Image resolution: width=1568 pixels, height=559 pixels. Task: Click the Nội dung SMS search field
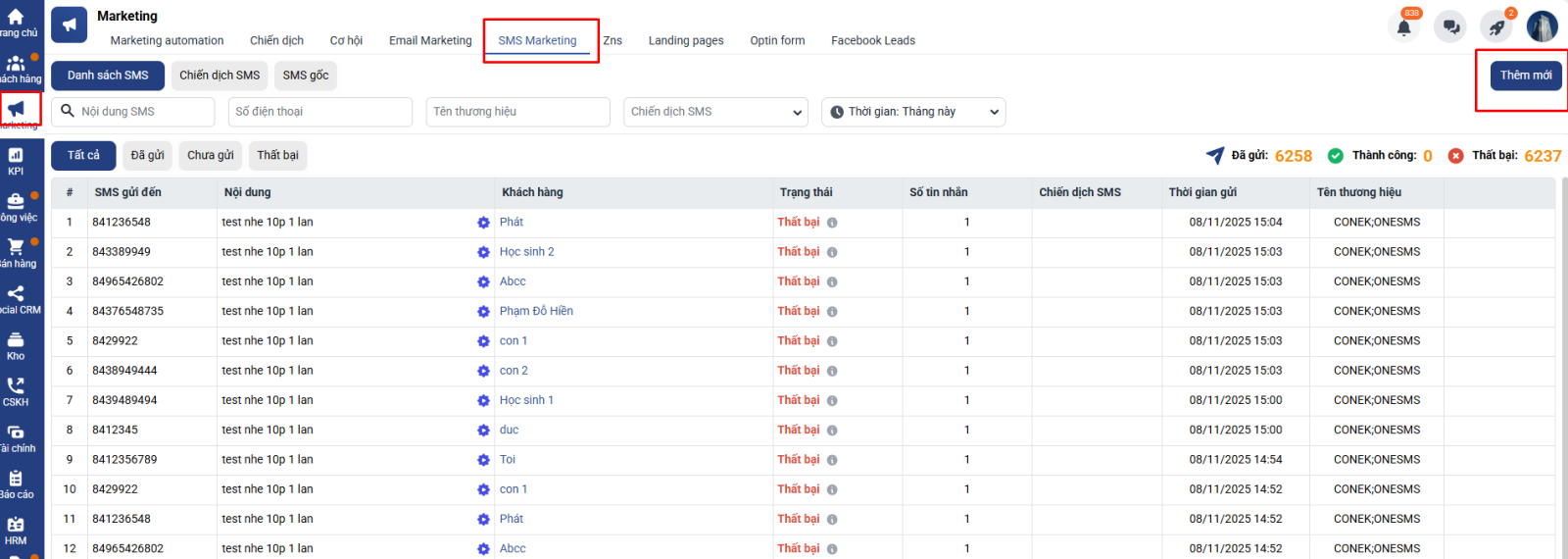point(143,112)
